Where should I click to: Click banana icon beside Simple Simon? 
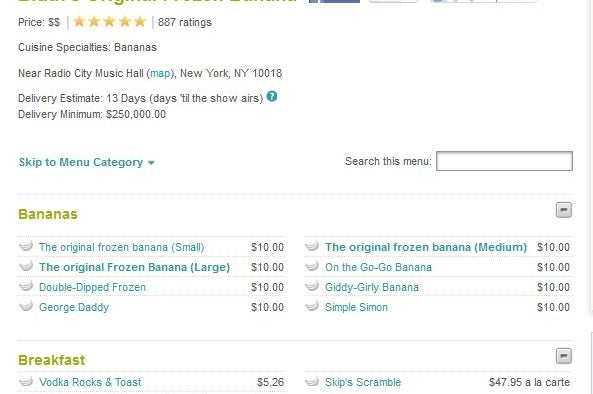tap(312, 306)
